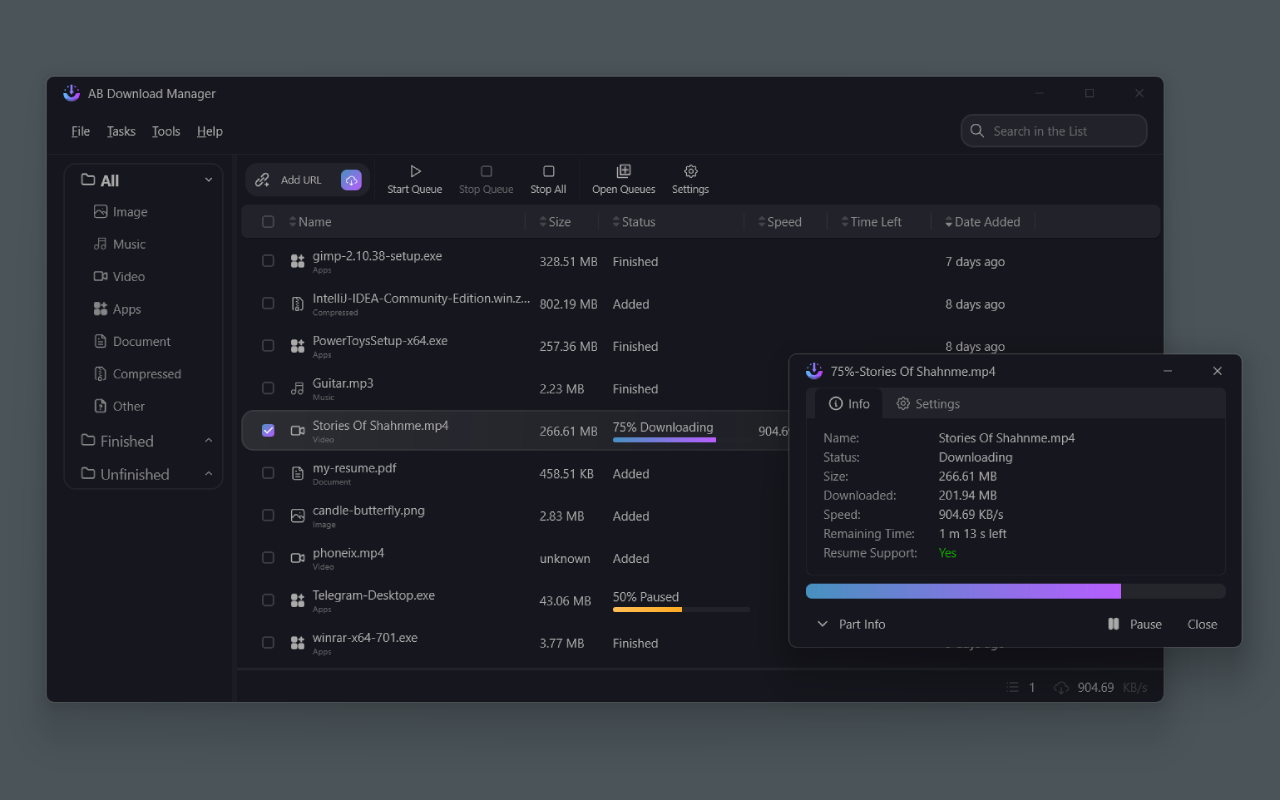Open Queues from the toolbar
Image resolution: width=1280 pixels, height=800 pixels.
623,178
